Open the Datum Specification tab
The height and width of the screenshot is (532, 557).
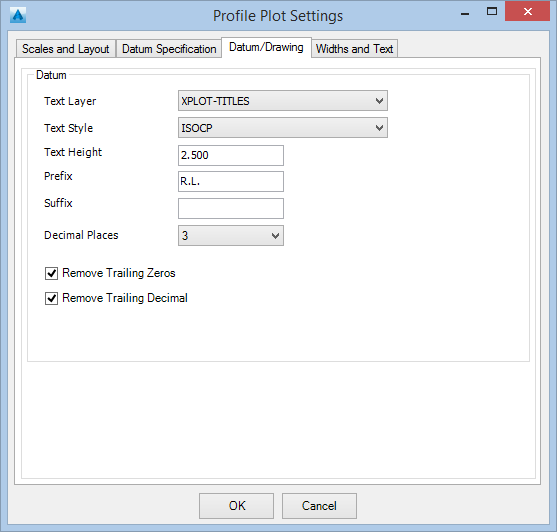[x=169, y=49]
